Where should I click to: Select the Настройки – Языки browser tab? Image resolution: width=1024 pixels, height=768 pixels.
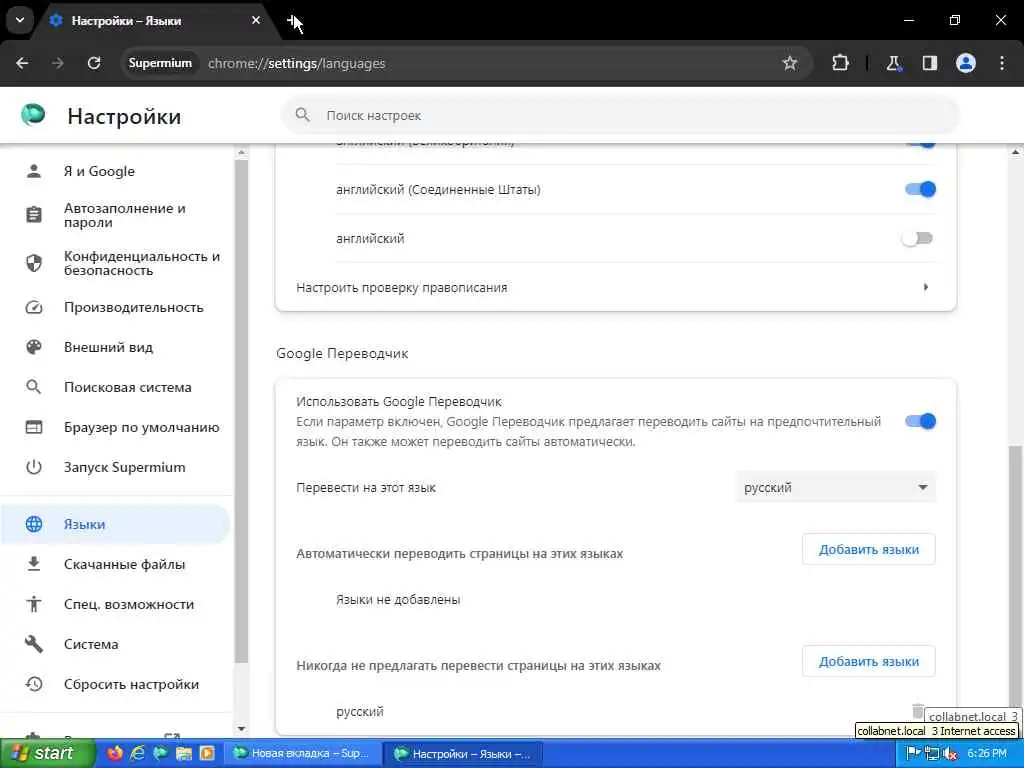coord(157,21)
